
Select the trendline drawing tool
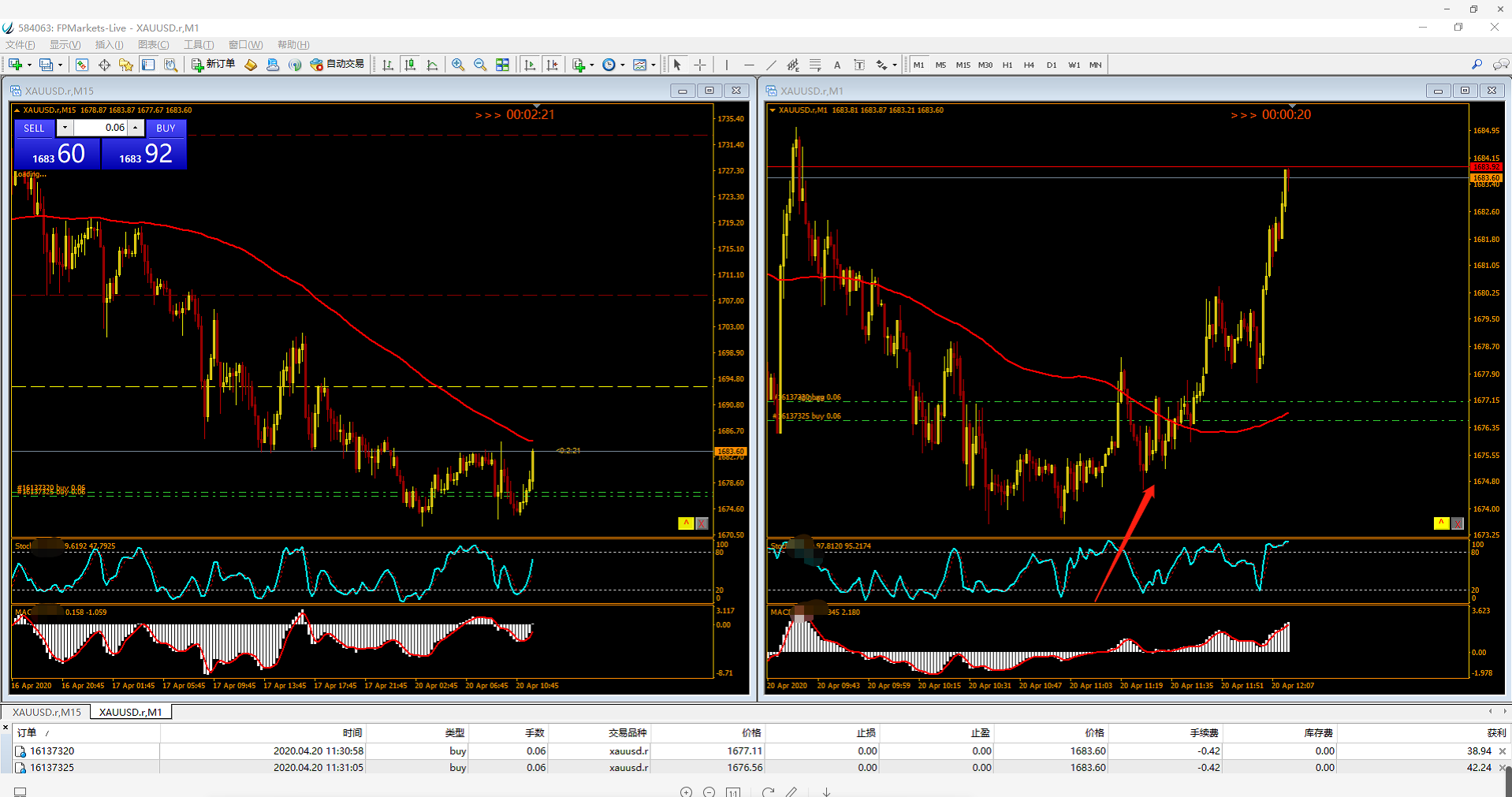[x=771, y=65]
